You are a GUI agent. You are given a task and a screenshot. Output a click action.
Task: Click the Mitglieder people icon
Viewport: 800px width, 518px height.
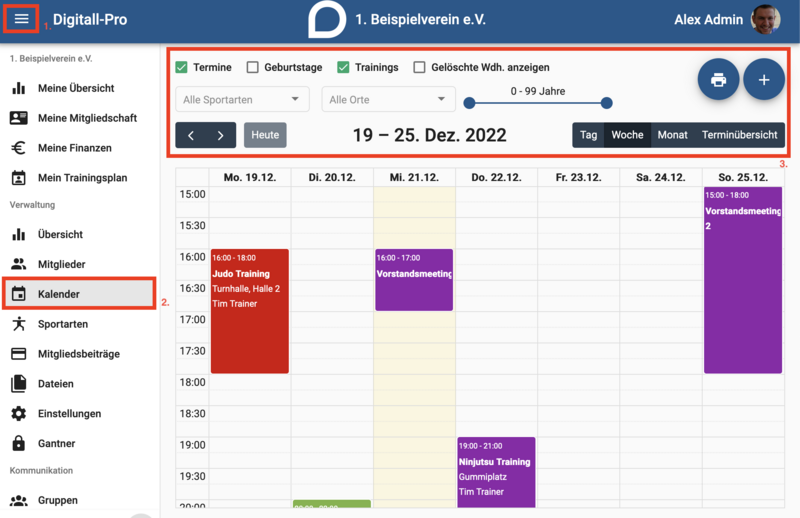(x=19, y=264)
